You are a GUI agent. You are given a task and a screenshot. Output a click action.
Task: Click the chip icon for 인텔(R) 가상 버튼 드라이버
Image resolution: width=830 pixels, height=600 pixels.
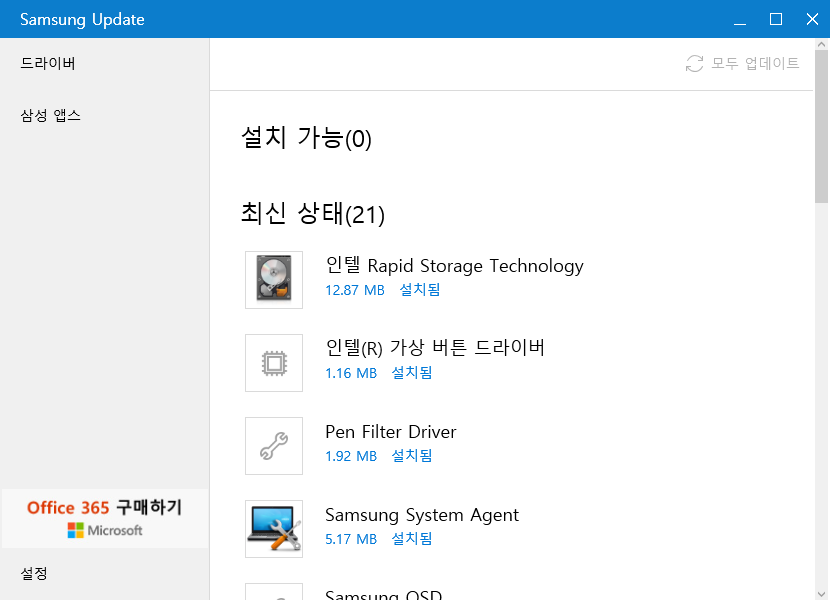coord(274,363)
